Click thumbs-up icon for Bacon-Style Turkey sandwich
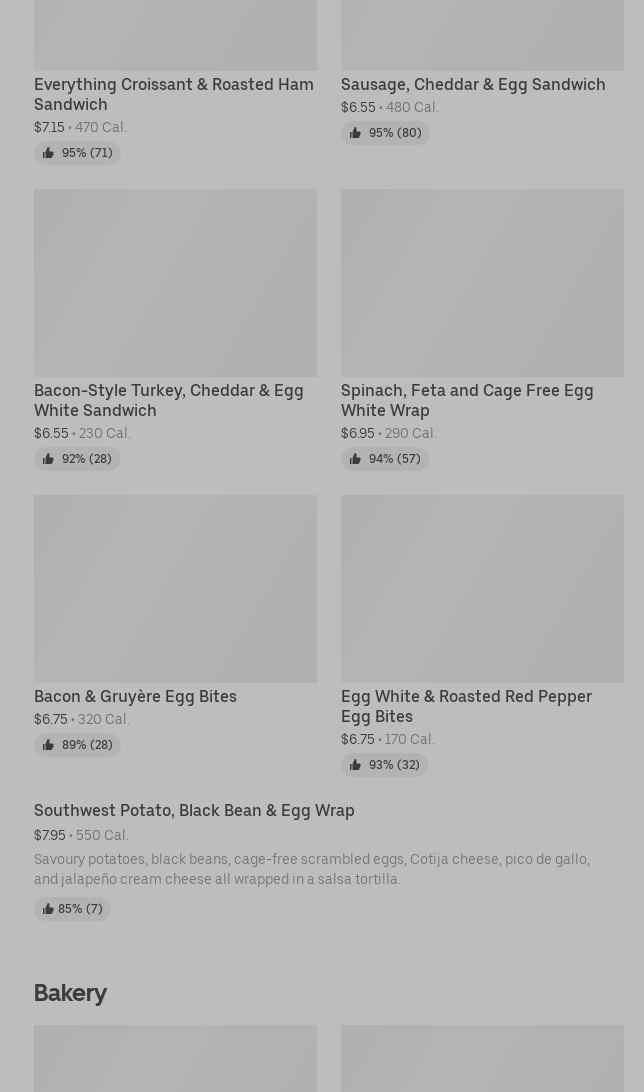 click(48, 459)
